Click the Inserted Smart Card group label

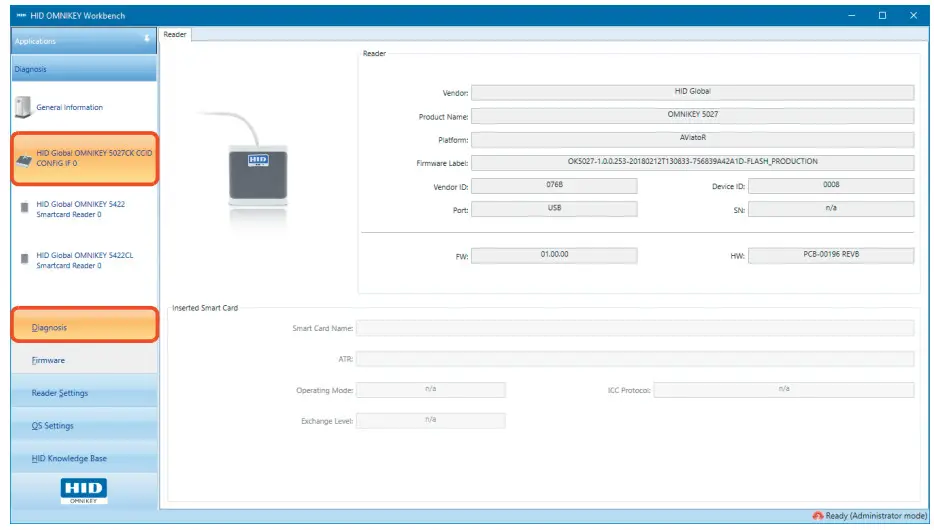[x=205, y=308]
